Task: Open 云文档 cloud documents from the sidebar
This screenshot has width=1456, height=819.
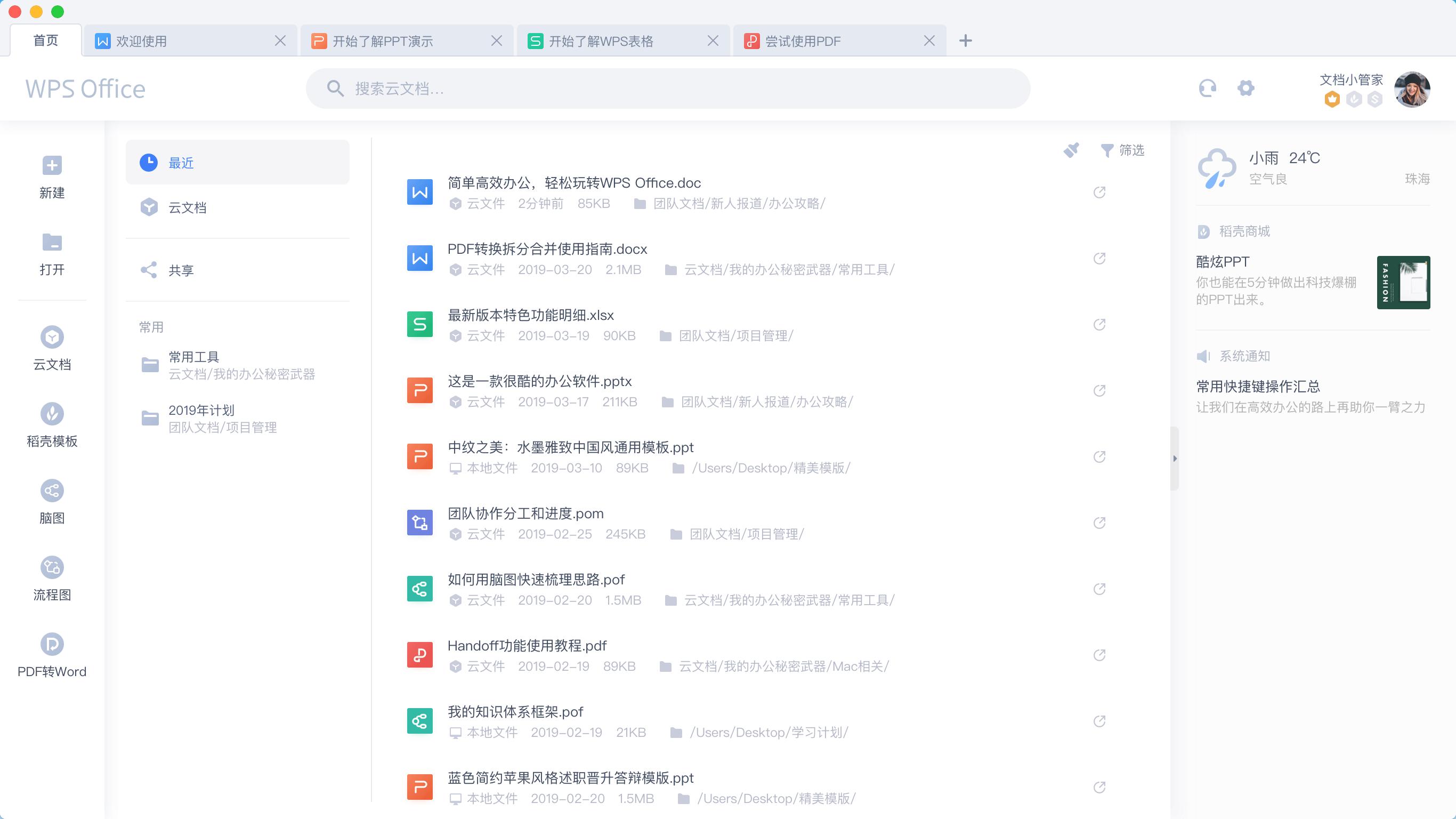Action: [52, 347]
